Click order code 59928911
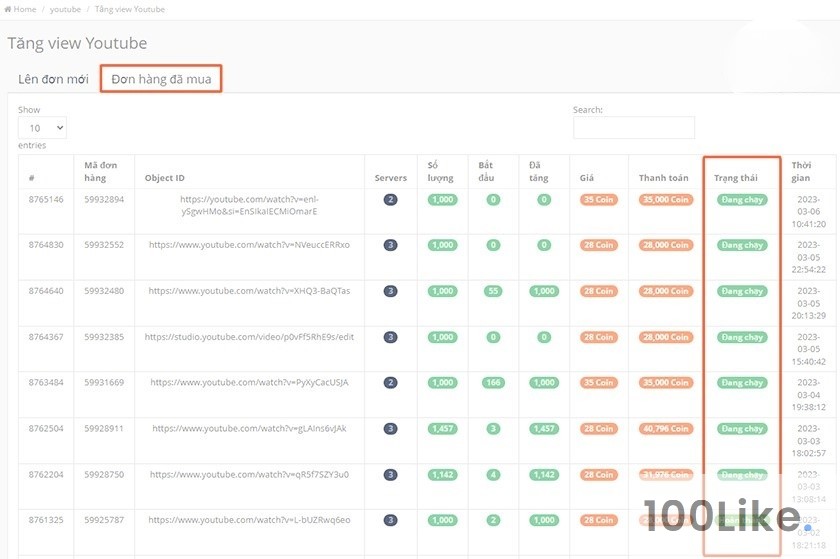 [x=104, y=429]
